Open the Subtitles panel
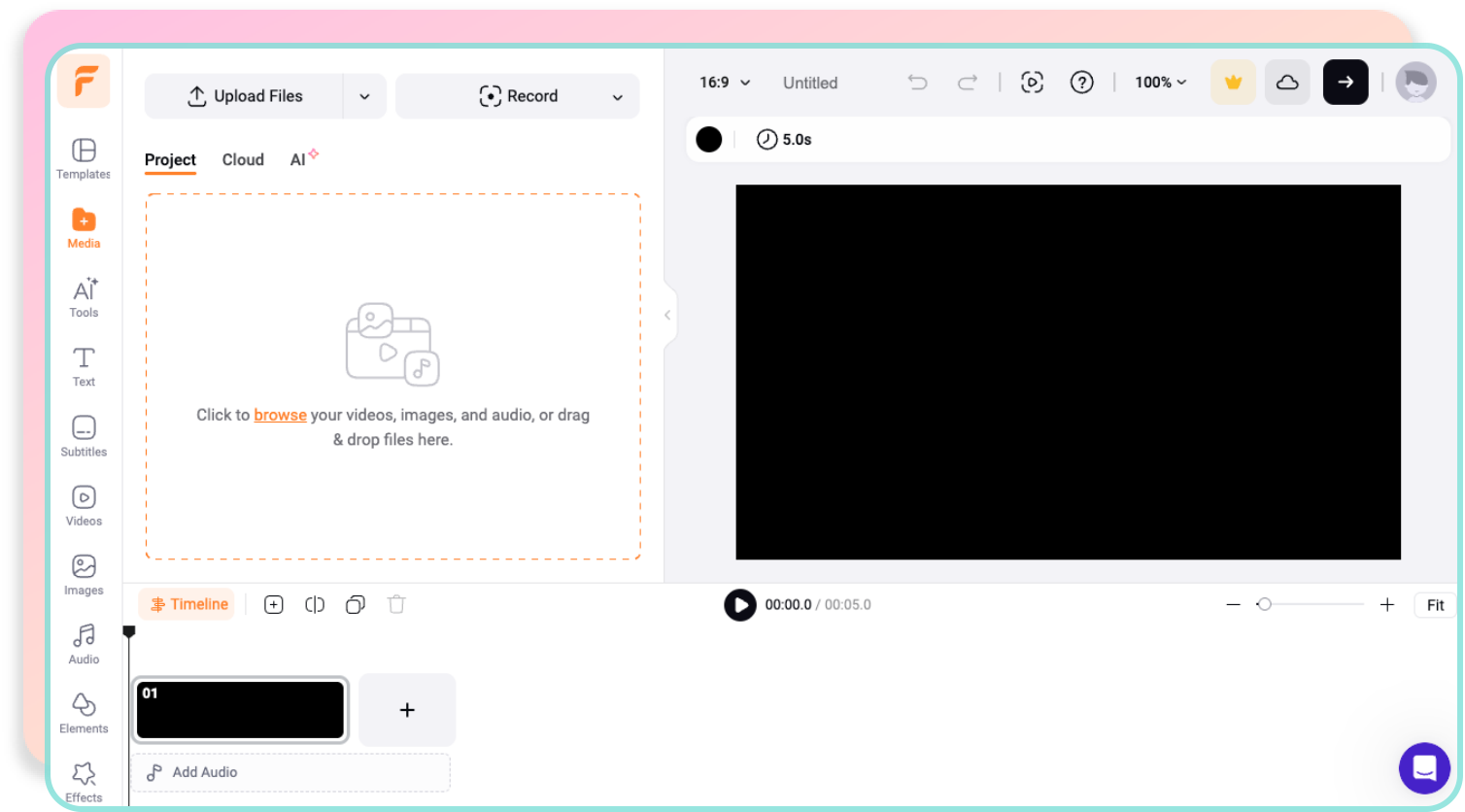 tap(84, 435)
